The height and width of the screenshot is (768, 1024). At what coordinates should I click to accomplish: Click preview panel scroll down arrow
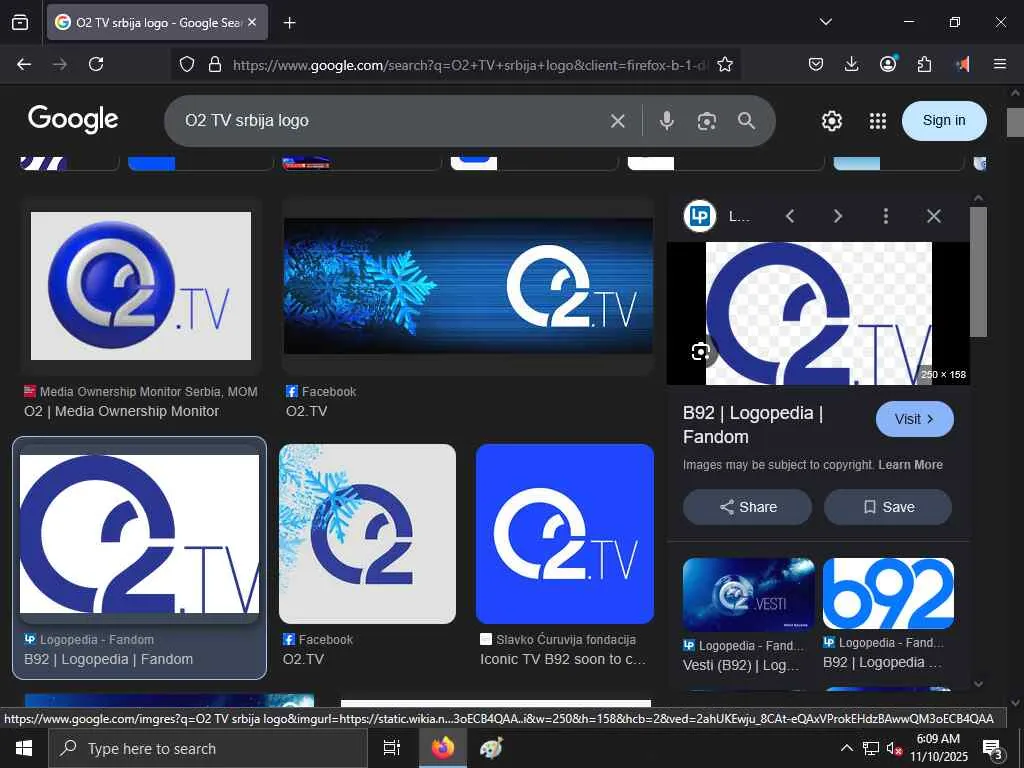click(x=978, y=684)
